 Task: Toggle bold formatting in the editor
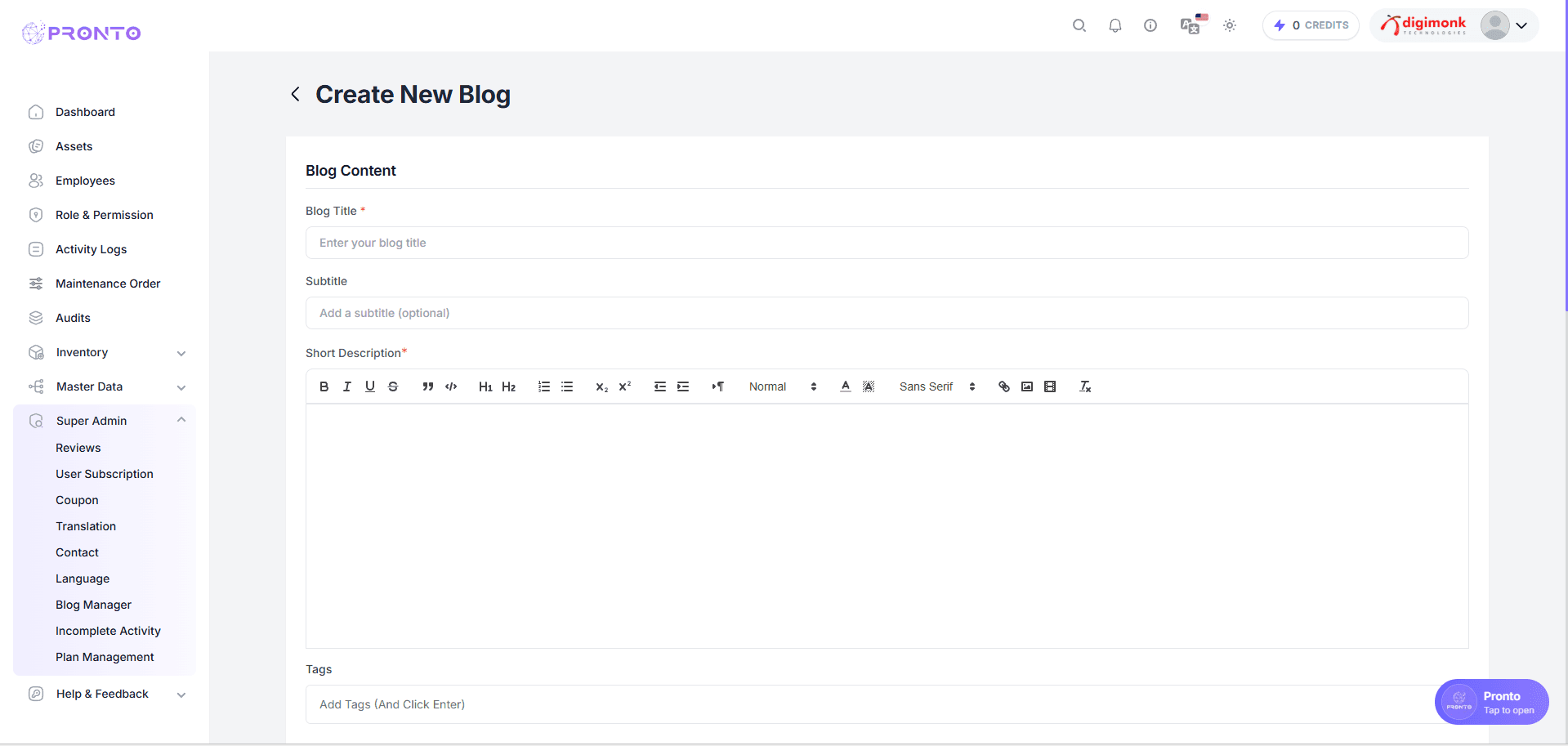point(324,386)
